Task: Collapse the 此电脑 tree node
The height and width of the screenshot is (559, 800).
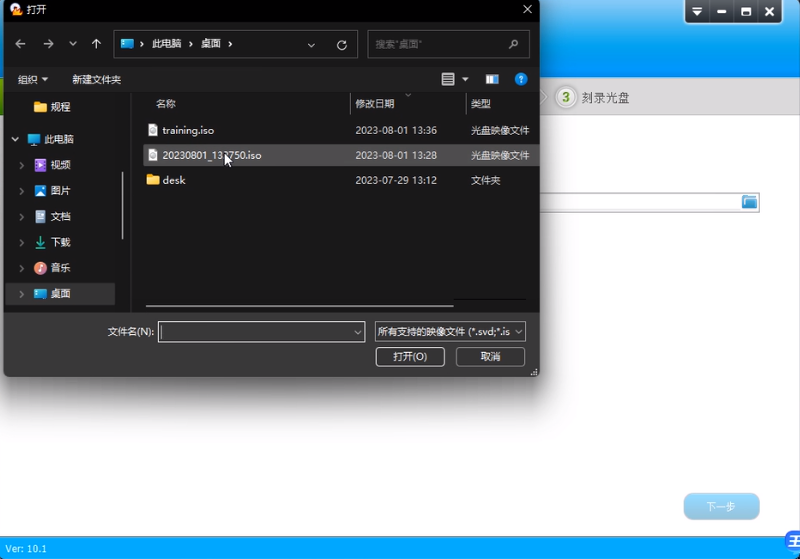Action: coord(15,139)
